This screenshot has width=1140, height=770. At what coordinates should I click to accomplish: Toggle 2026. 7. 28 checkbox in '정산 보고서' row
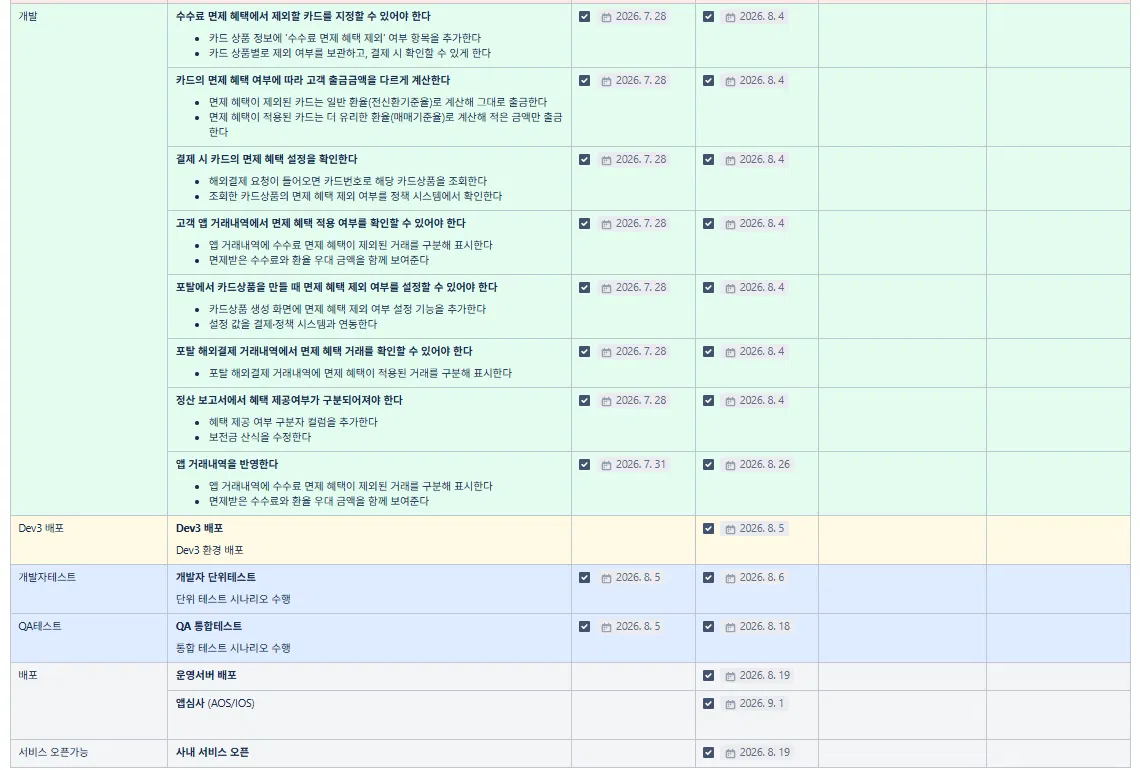point(585,401)
